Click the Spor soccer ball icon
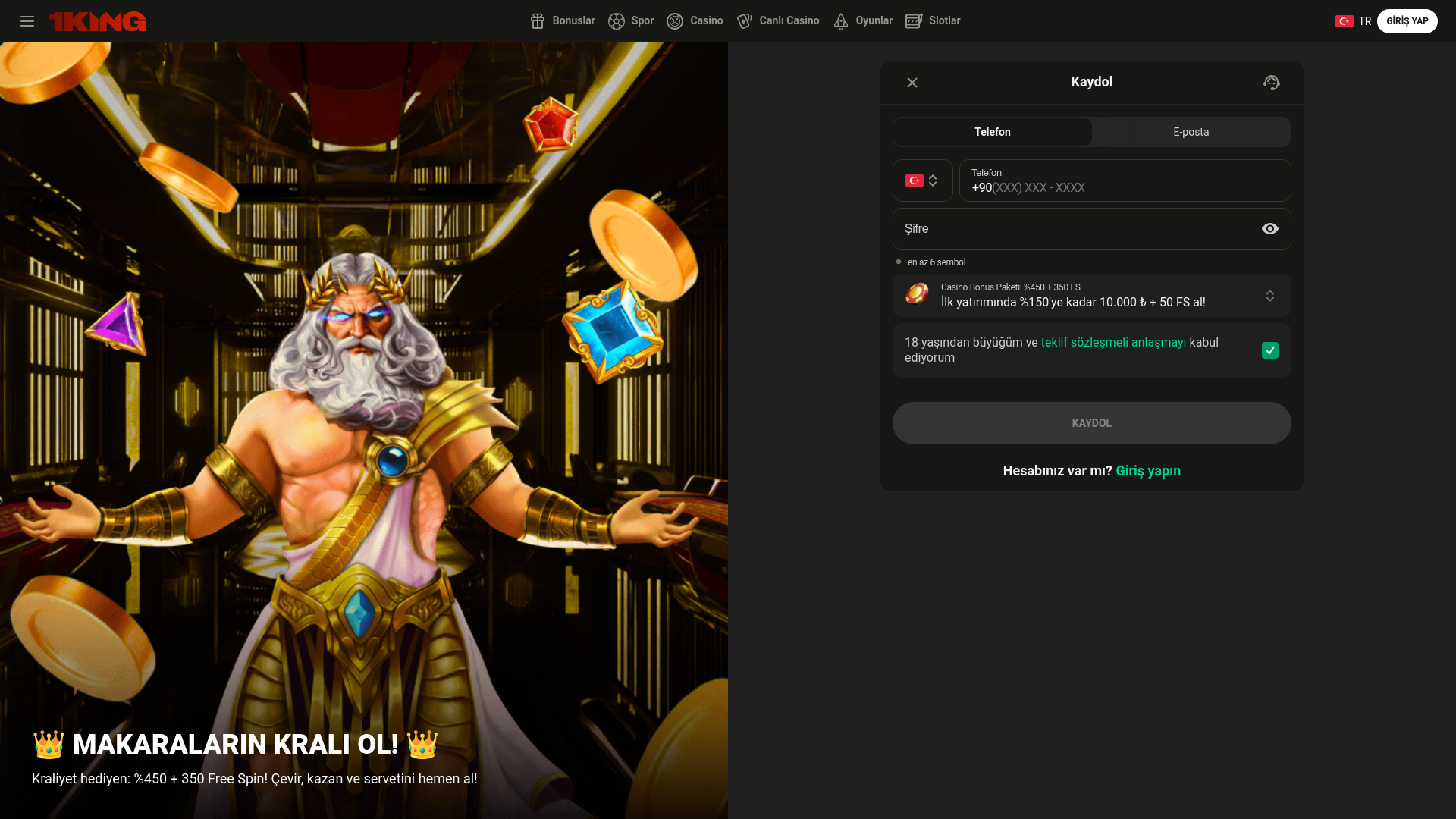The width and height of the screenshot is (1456, 819). coord(617,21)
